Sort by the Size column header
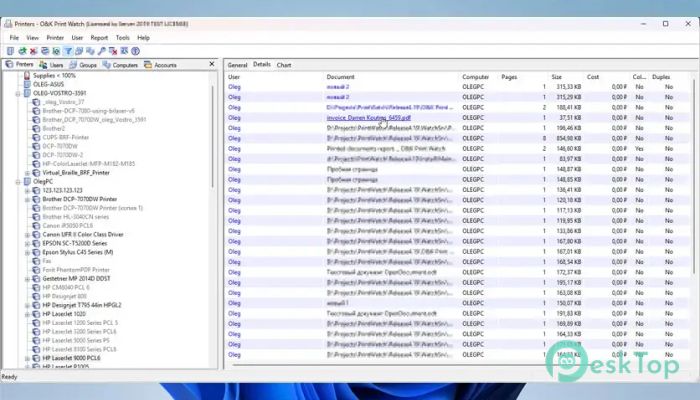The image size is (700, 400). [556, 77]
